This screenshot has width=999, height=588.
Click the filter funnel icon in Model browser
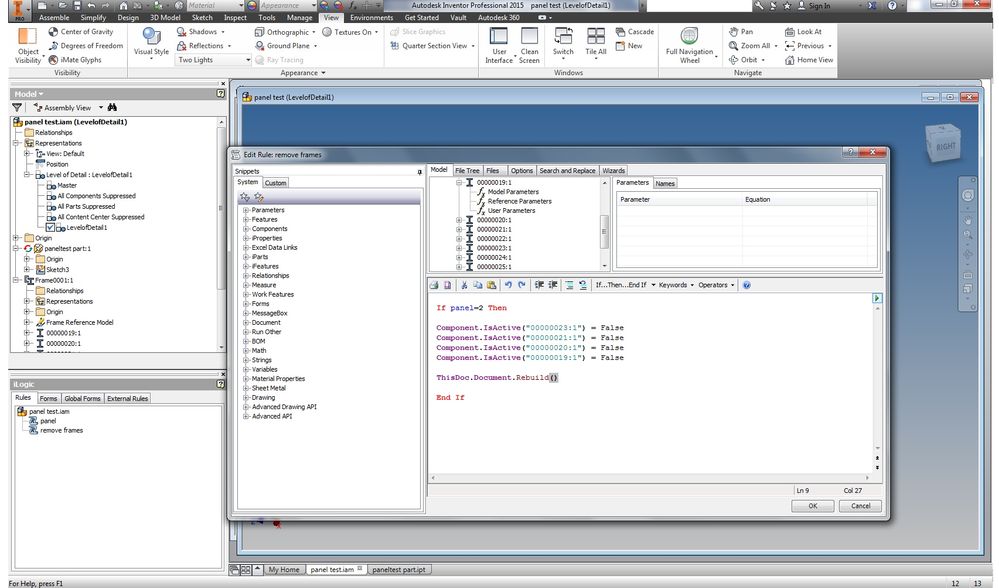click(17, 108)
